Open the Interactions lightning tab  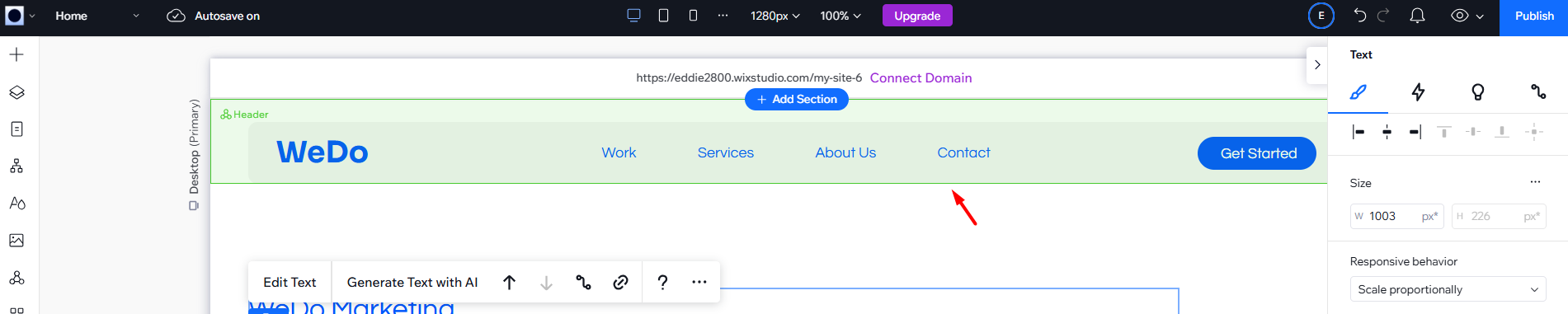click(x=1418, y=91)
